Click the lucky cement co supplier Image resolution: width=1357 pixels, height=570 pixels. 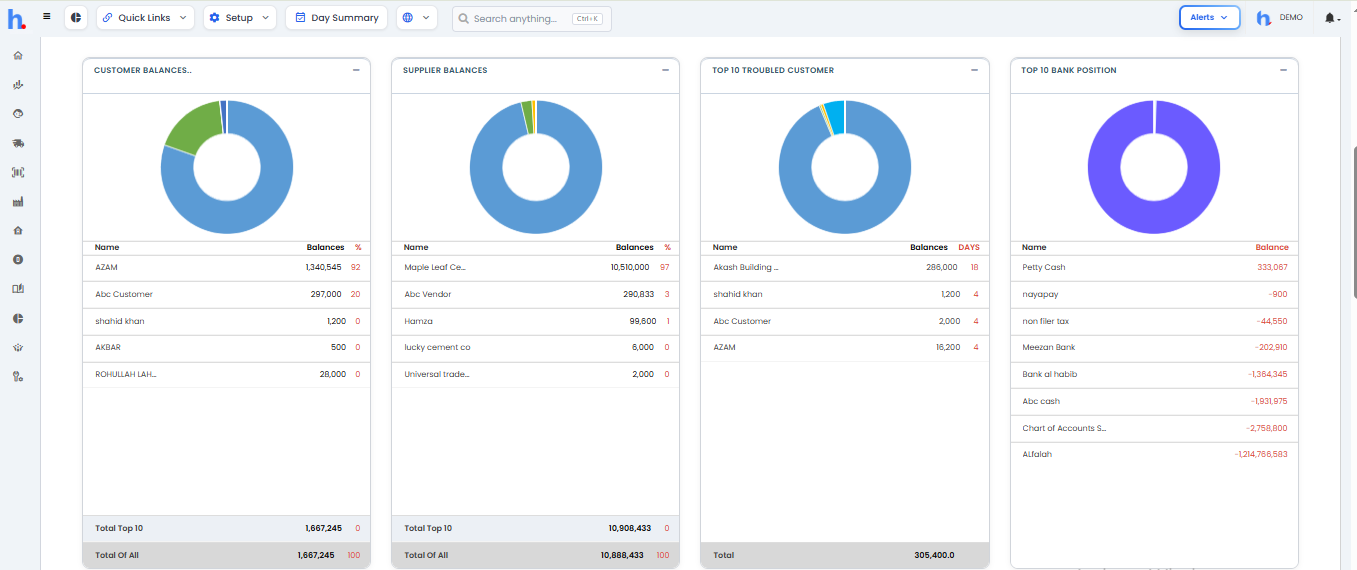click(437, 348)
